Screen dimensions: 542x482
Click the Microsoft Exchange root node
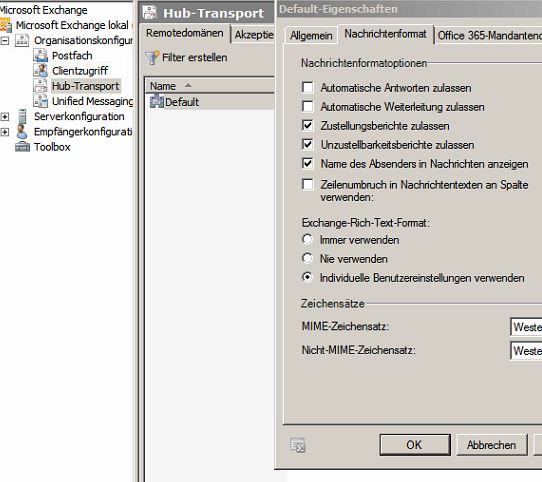(44, 10)
